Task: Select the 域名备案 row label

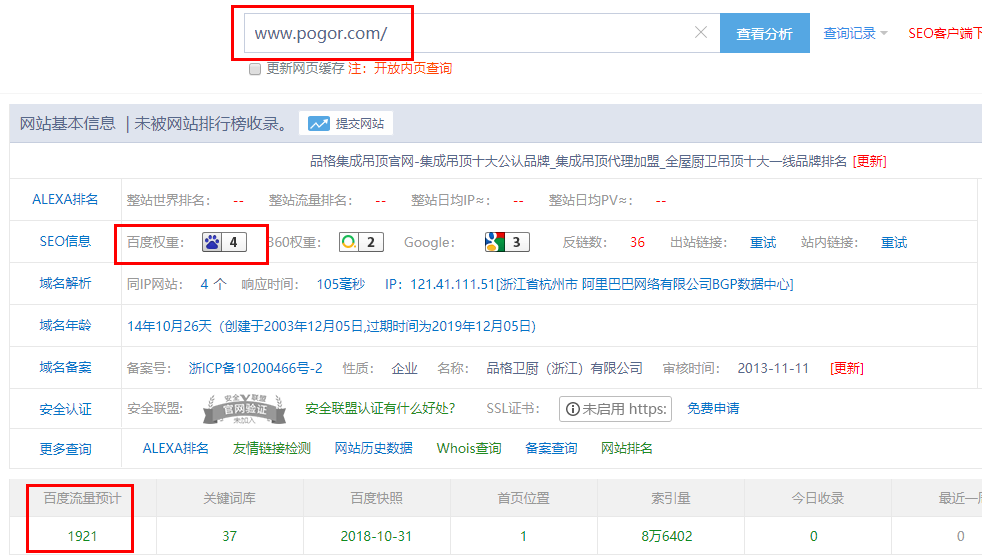Action: pos(65,367)
